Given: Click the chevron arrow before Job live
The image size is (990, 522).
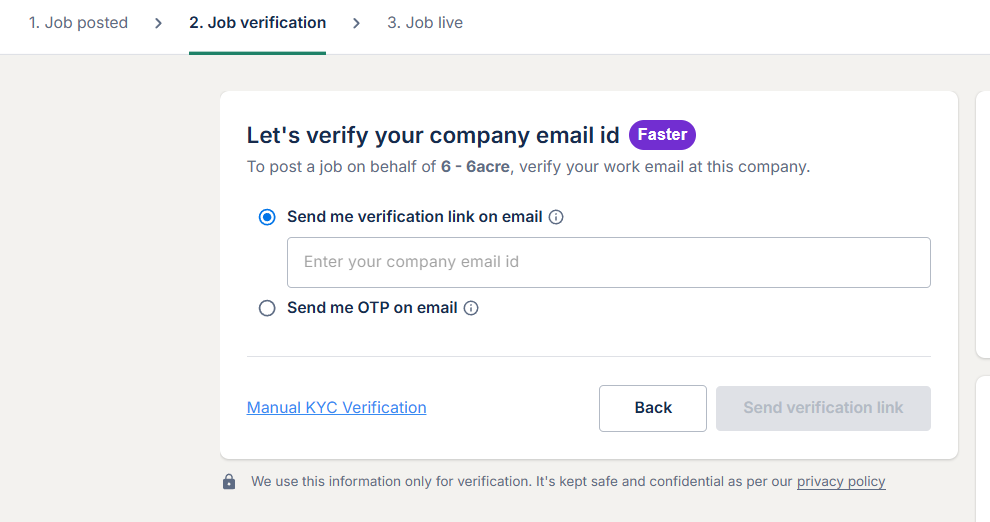Looking at the screenshot, I should click(x=356, y=23).
